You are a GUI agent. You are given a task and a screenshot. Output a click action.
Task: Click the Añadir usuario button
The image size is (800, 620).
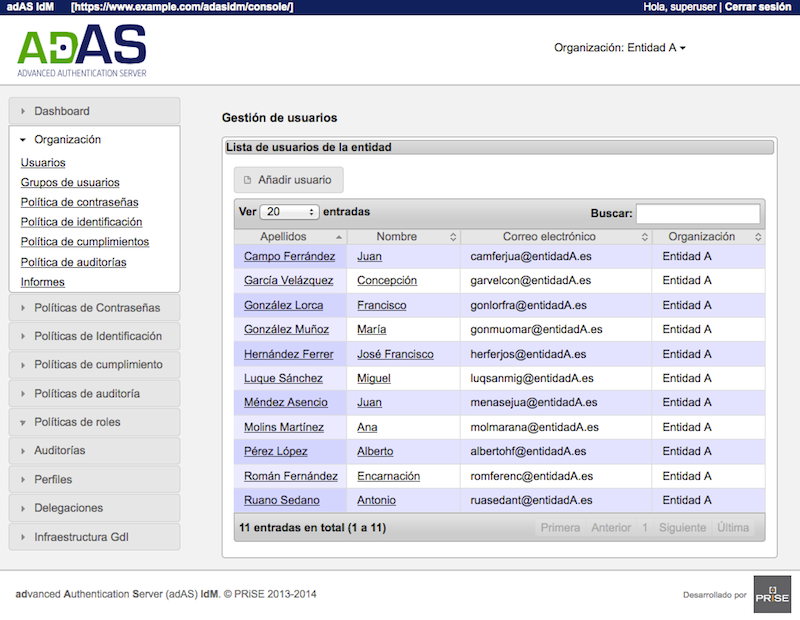pos(288,180)
